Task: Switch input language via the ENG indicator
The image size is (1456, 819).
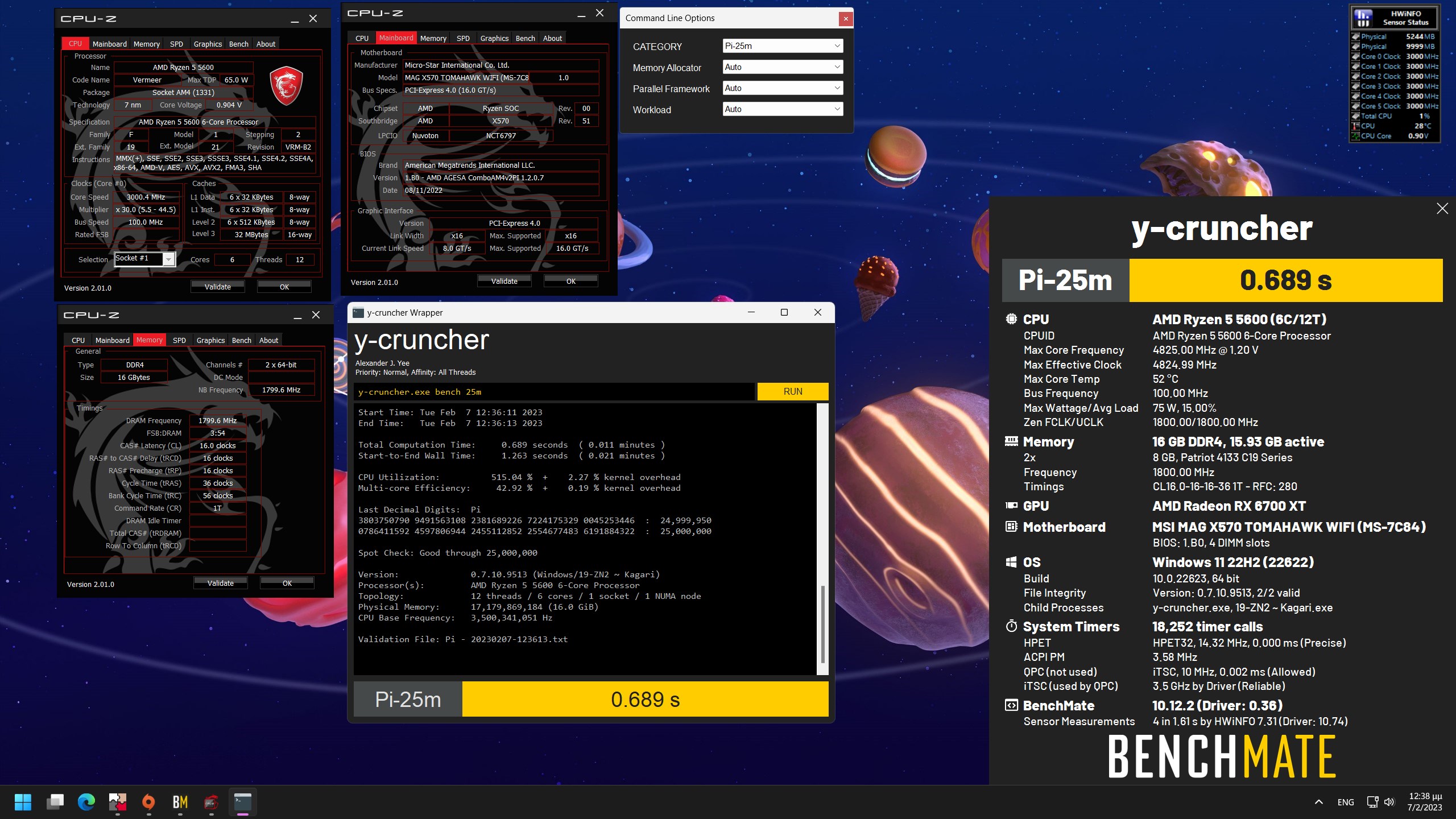Action: (1346, 802)
